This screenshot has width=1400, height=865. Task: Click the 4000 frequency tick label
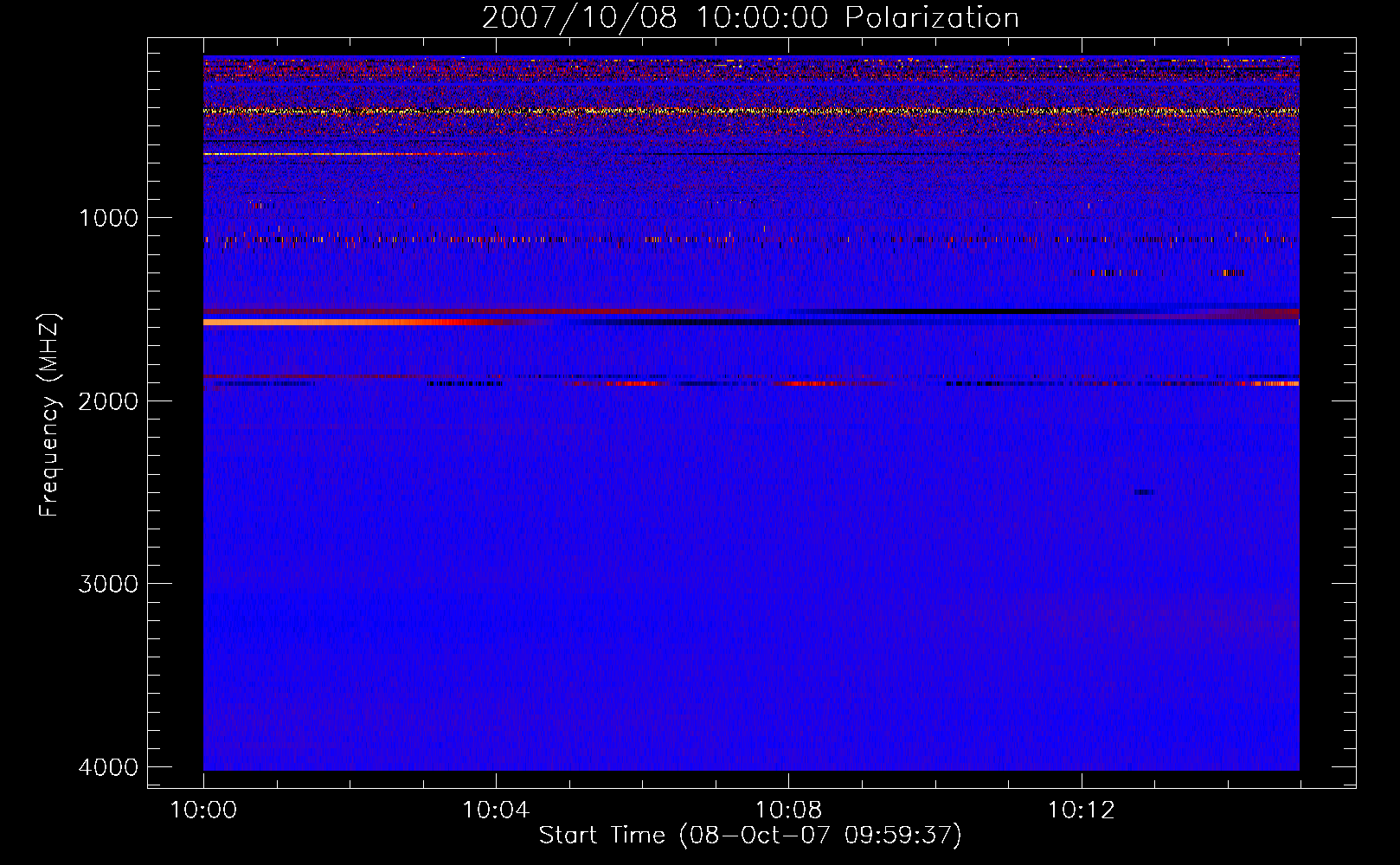coord(108,767)
